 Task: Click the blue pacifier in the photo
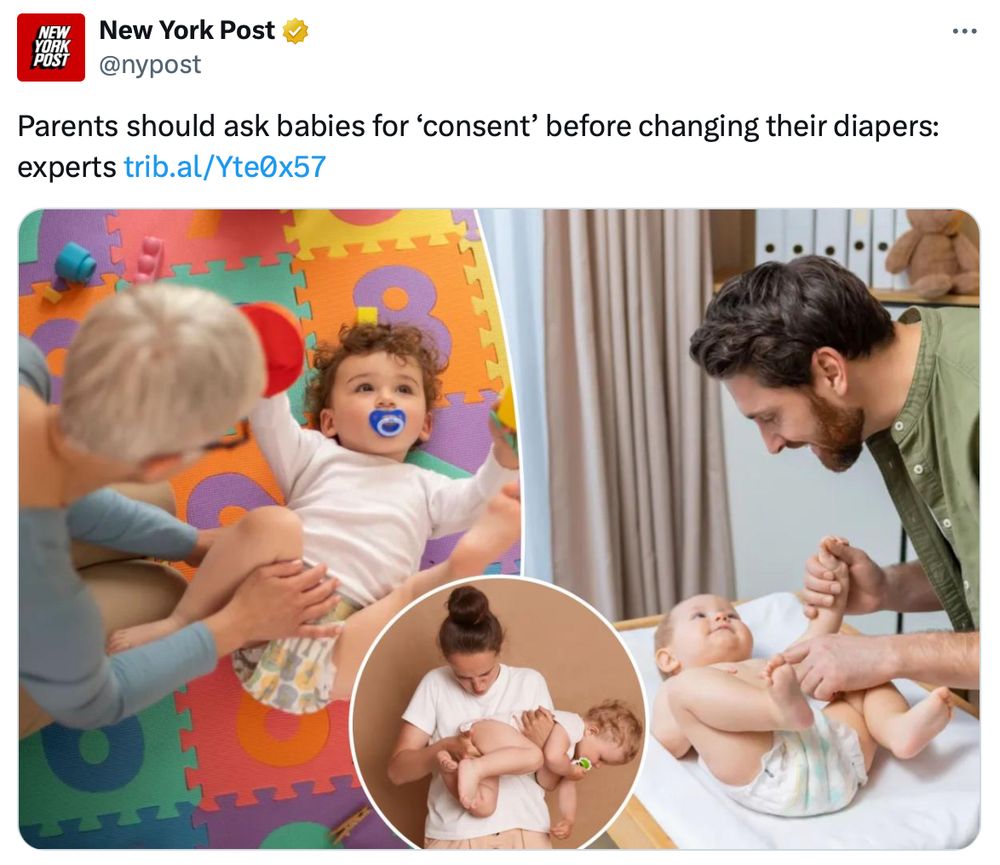pos(386,423)
